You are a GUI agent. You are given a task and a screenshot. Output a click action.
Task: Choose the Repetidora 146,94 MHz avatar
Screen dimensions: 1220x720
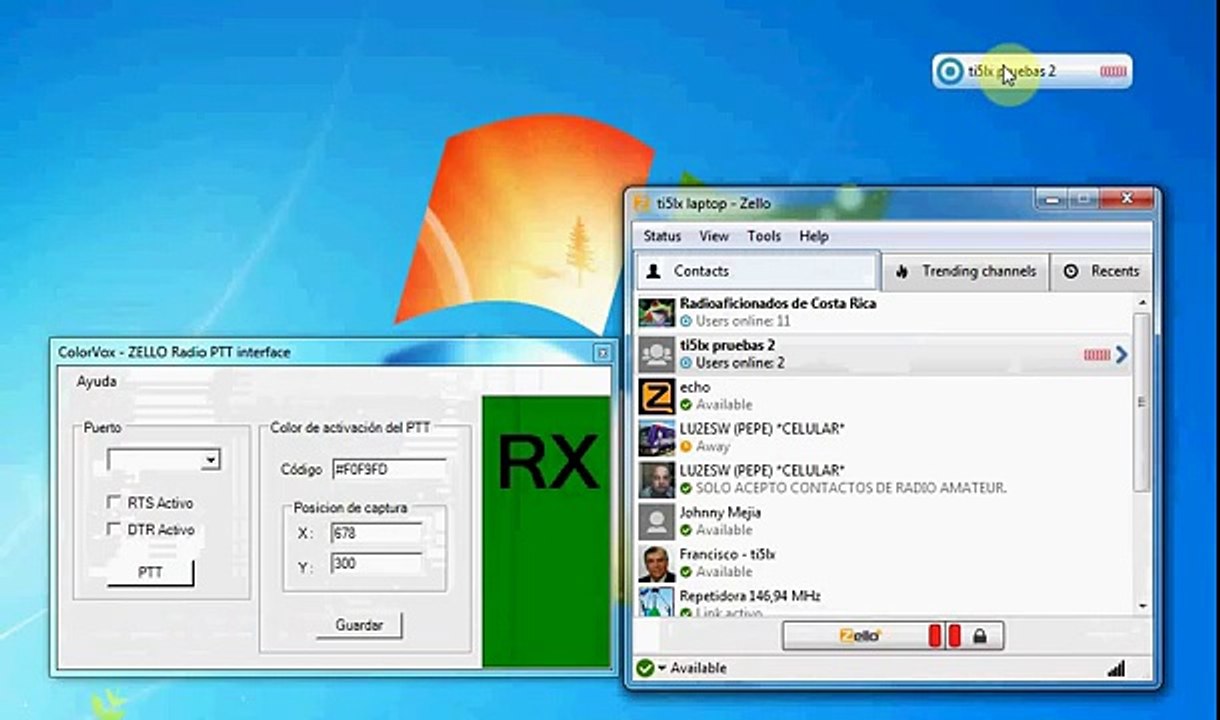click(657, 601)
